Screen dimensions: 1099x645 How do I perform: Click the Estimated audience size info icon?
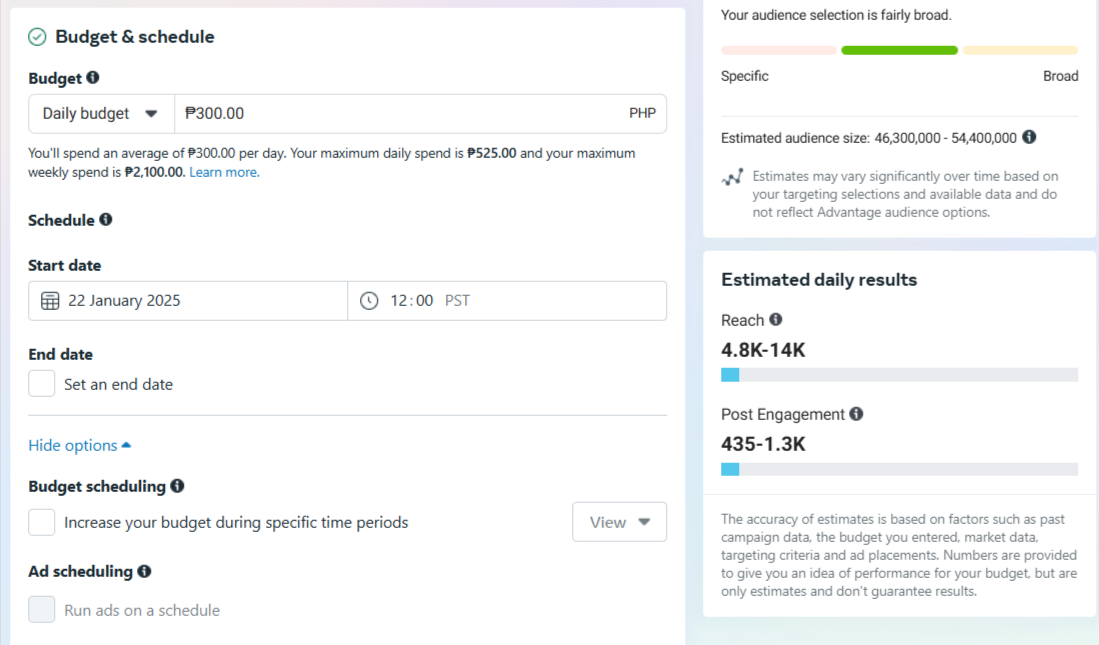coord(1029,137)
